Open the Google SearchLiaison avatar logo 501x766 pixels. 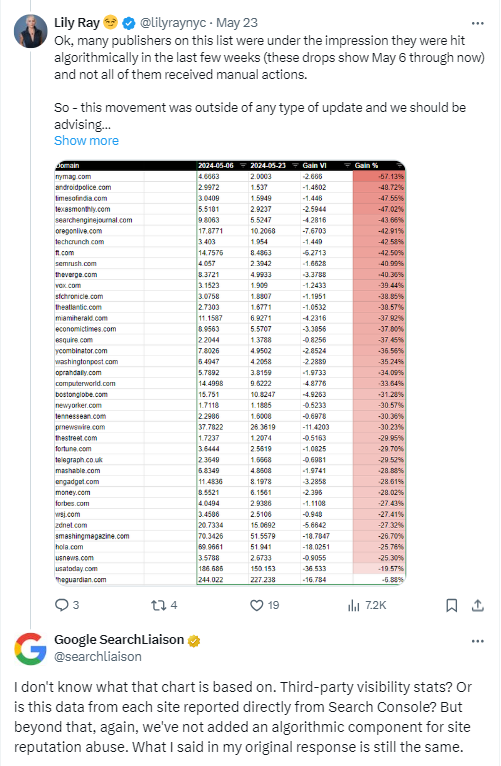click(30, 648)
